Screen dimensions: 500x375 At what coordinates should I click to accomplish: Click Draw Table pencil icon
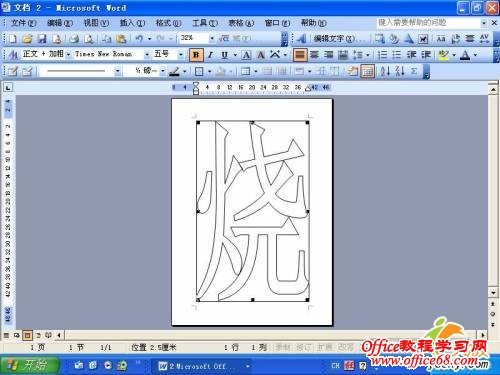[13, 71]
